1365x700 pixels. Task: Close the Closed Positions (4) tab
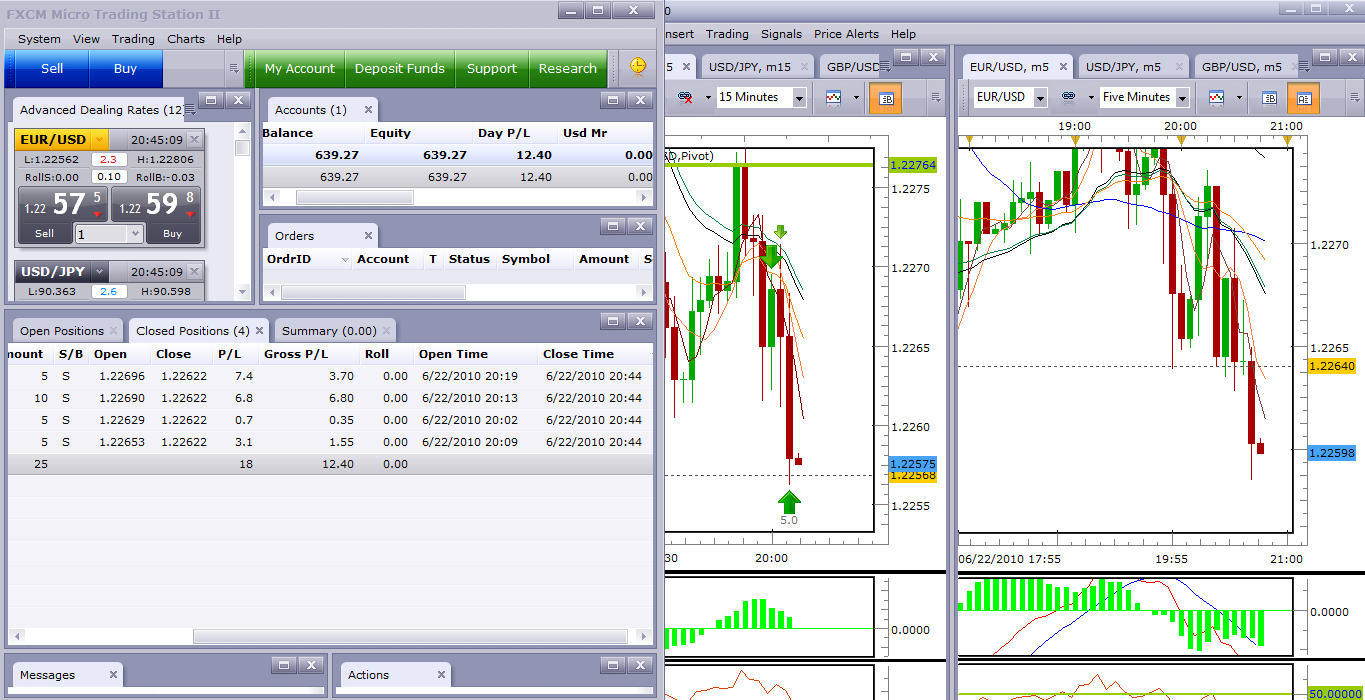pos(260,331)
